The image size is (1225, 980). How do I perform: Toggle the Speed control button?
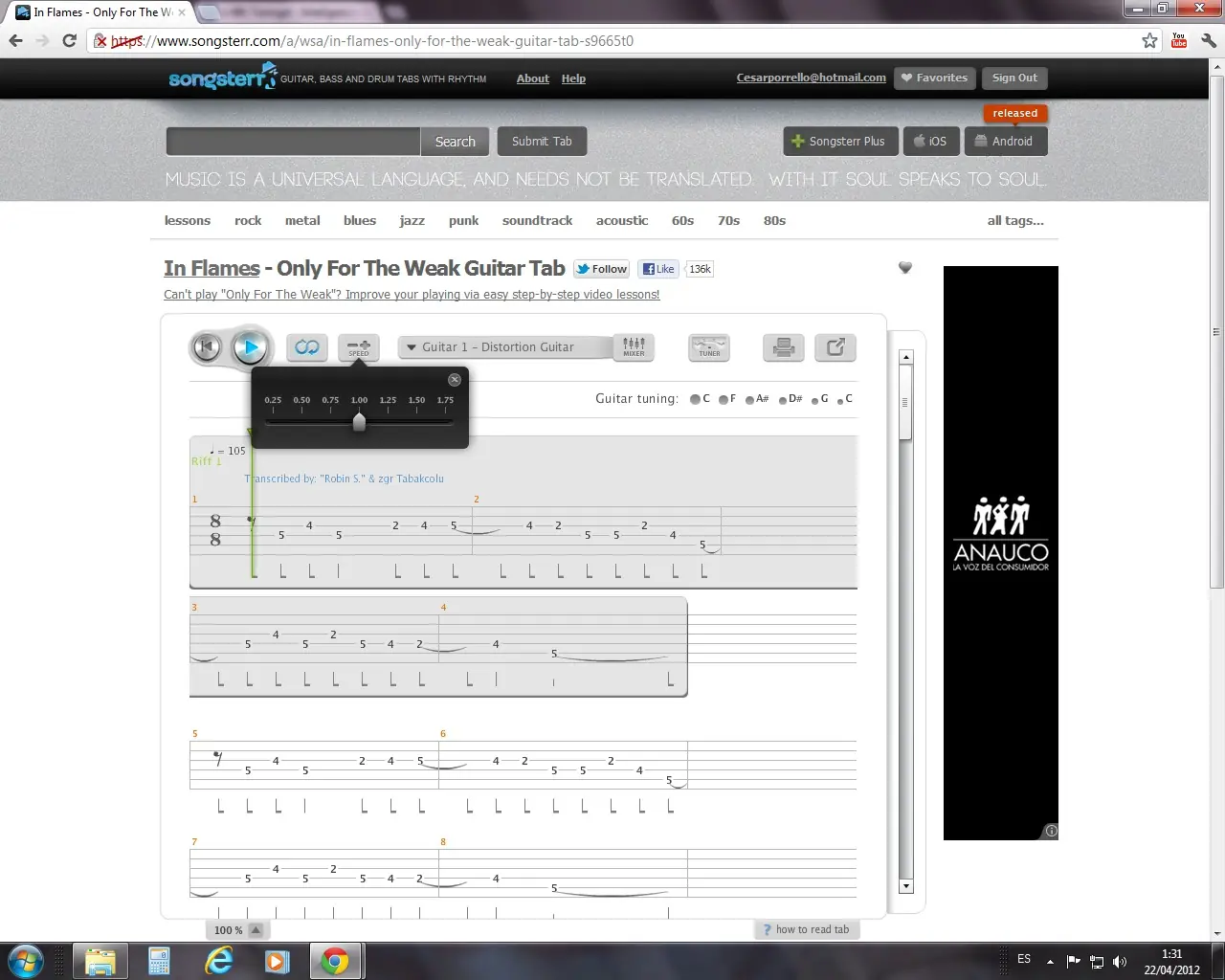[359, 347]
